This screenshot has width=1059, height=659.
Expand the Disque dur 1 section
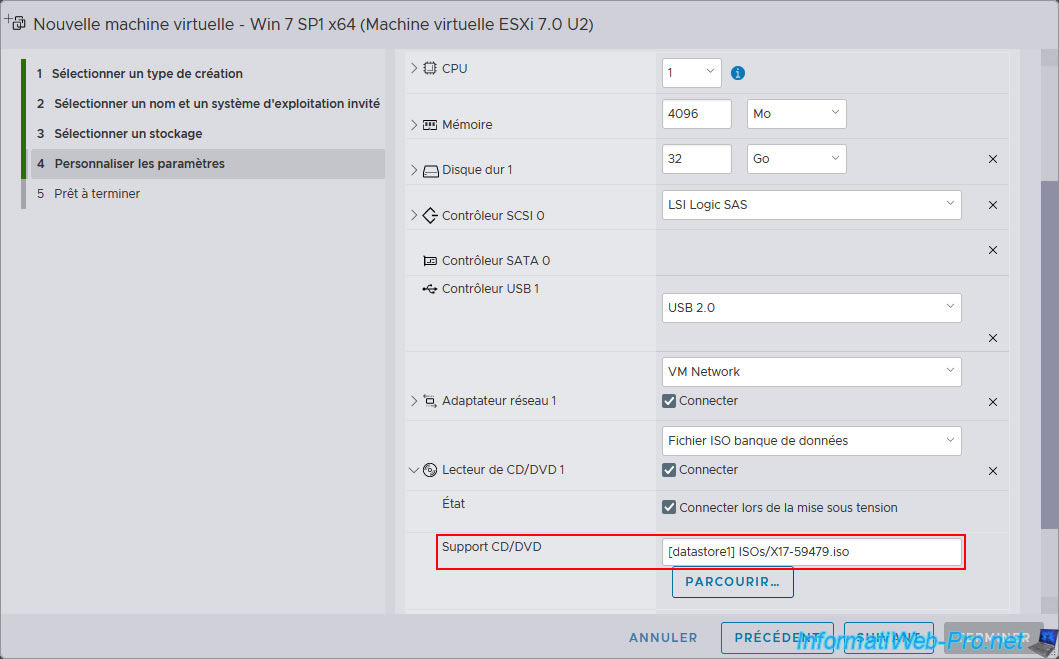coord(414,170)
